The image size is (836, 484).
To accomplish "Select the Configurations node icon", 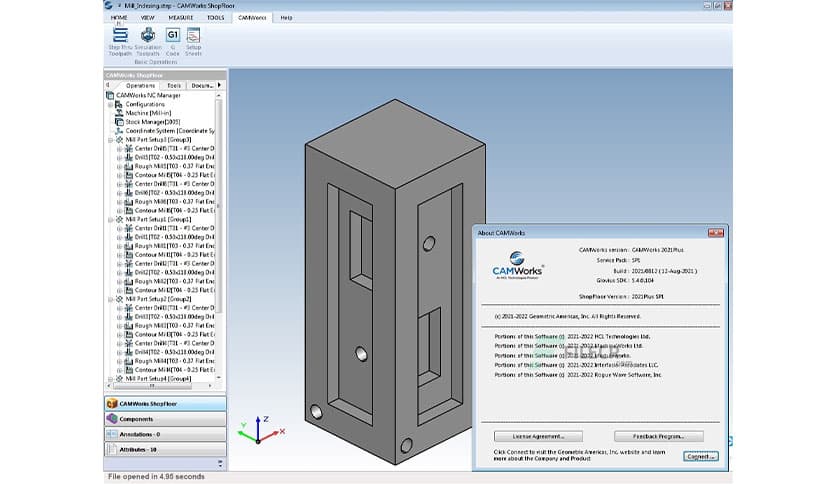I will point(118,104).
